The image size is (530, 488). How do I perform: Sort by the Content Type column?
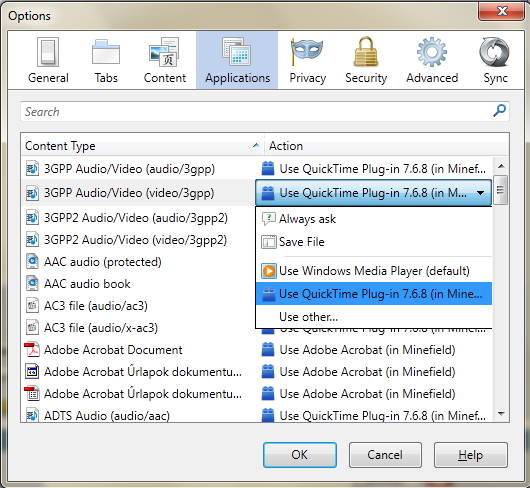pos(142,146)
